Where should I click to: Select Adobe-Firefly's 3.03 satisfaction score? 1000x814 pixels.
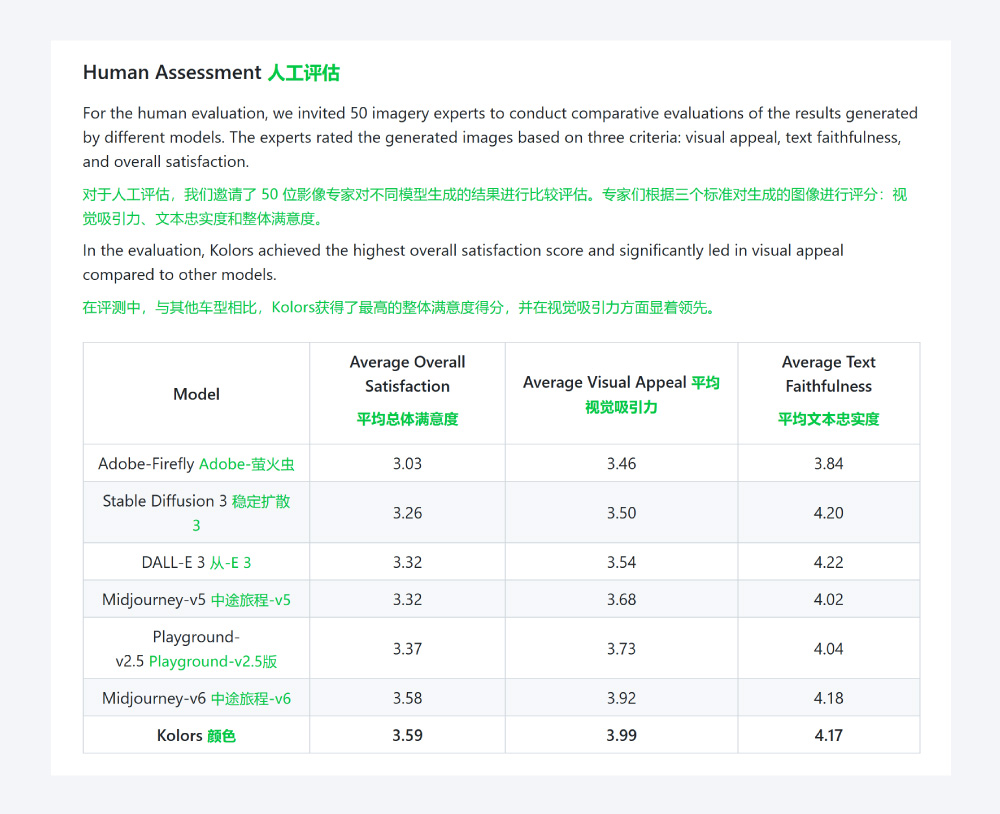407,464
